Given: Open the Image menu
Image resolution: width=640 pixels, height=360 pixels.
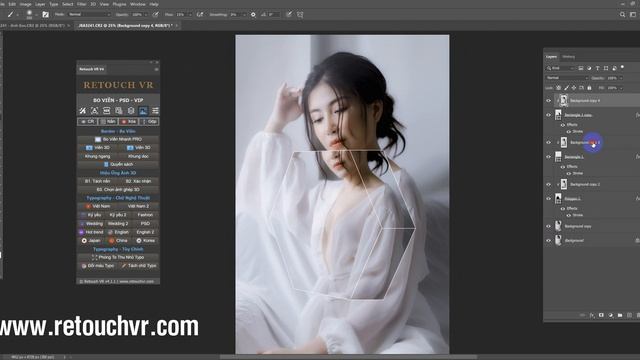Looking at the screenshot, I should click(25, 4).
